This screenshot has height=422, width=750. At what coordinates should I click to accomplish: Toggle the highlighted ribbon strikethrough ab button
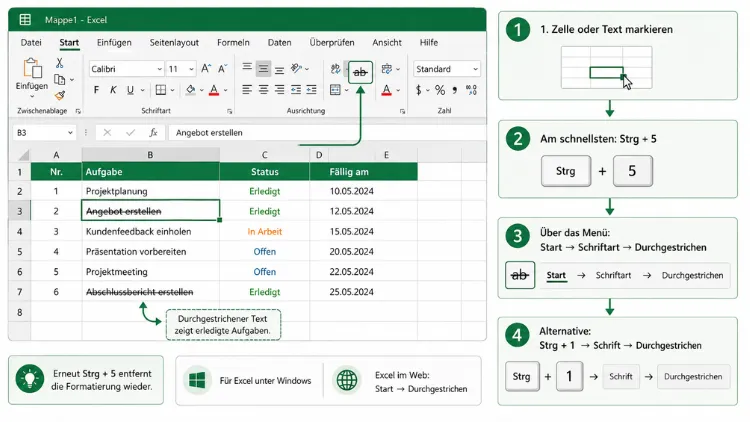click(360, 72)
